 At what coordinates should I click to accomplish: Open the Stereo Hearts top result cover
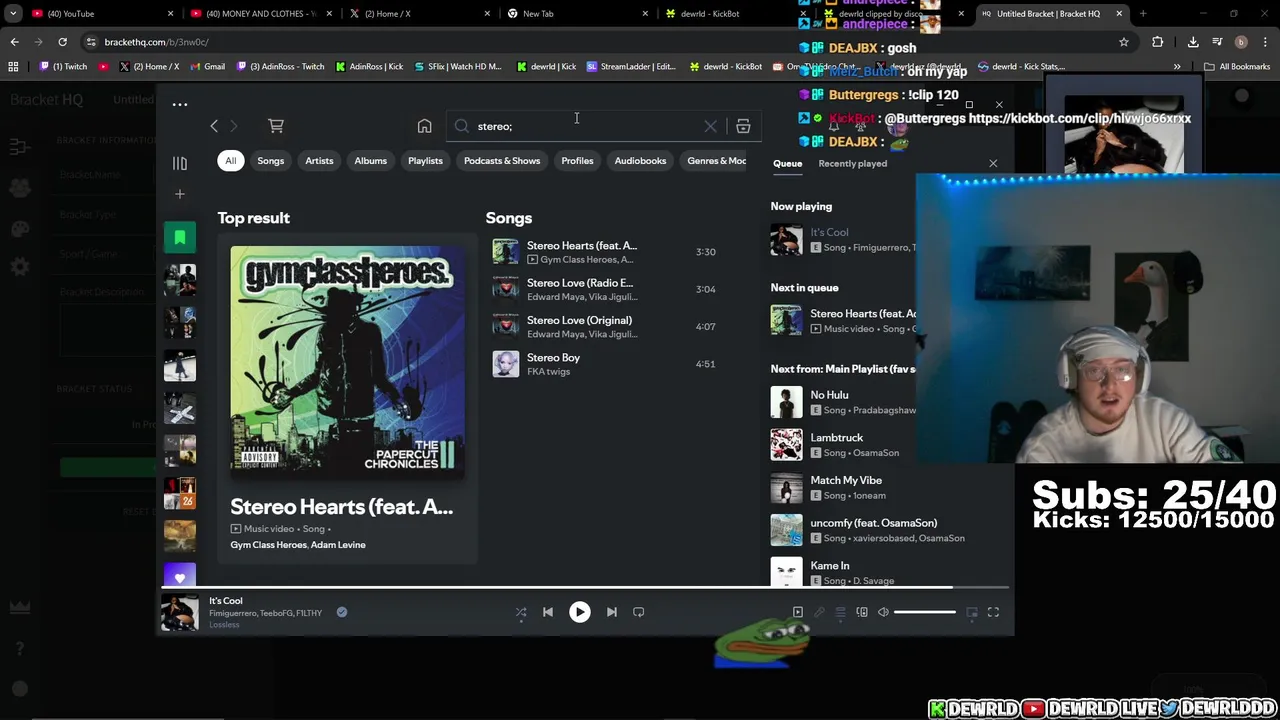point(347,363)
